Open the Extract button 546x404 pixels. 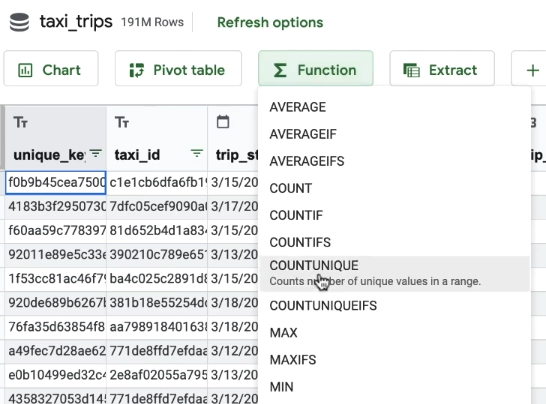pos(442,69)
